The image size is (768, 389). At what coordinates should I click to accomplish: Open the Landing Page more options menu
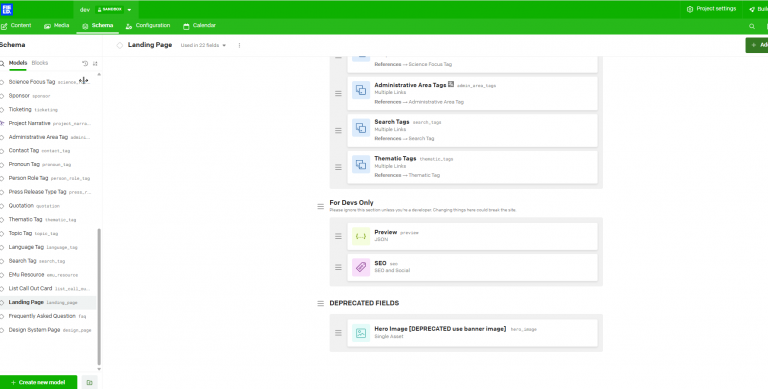pyautogui.click(x=240, y=45)
